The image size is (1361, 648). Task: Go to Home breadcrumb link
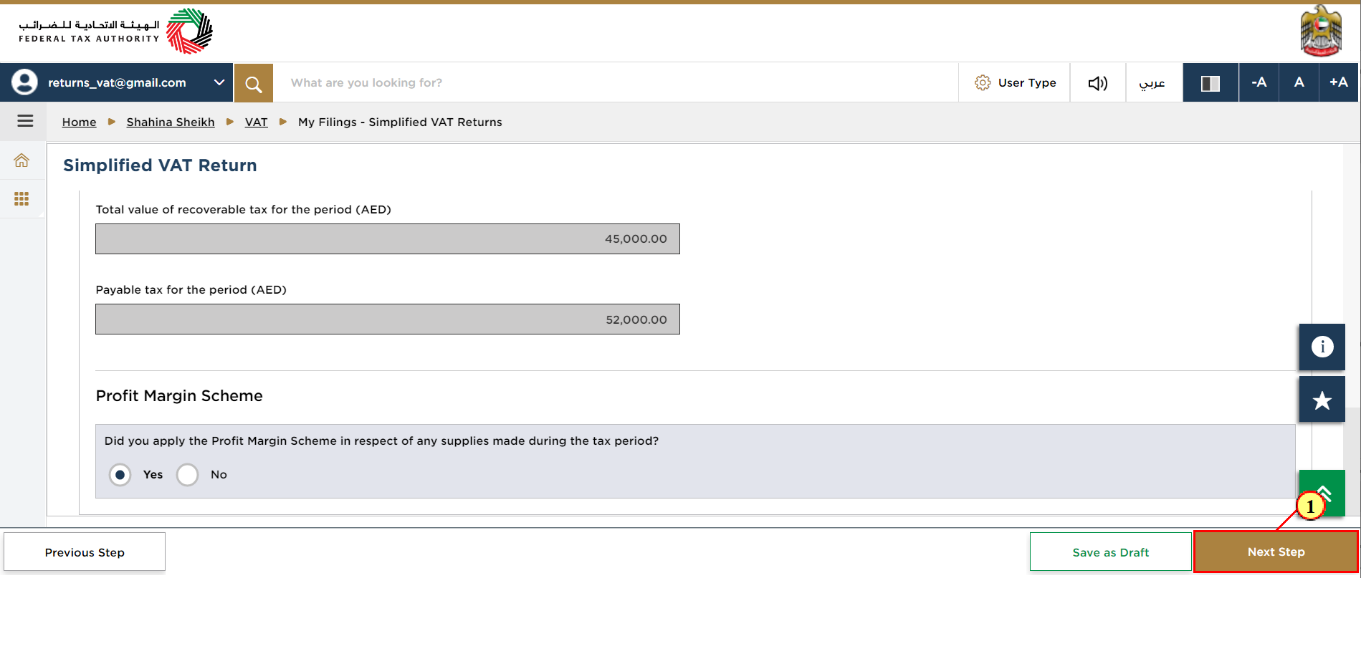tap(79, 122)
